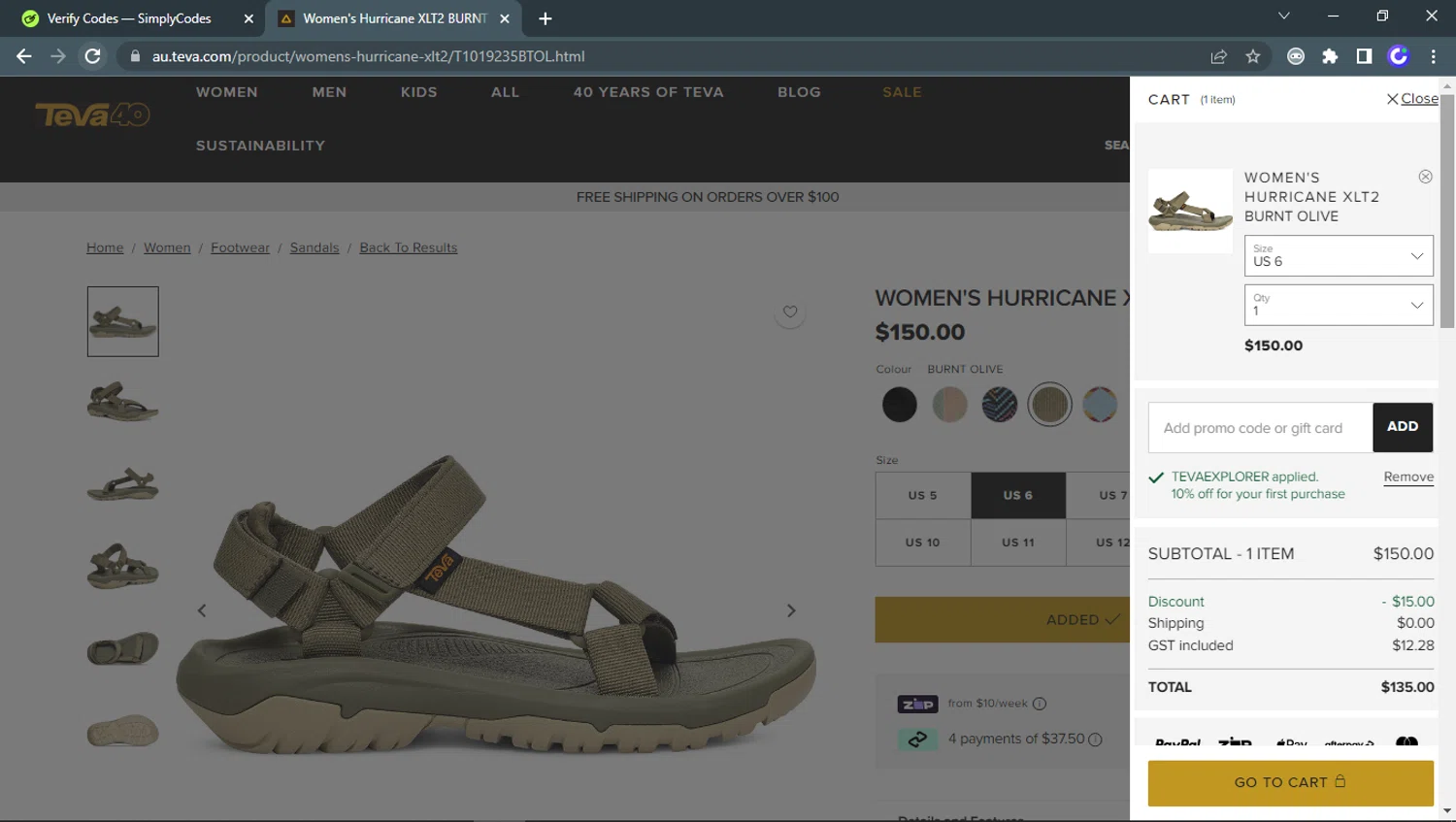Switch to the Verify Codes — SimplyCodes tab
Screen dimensions: 1456x822
129,18
